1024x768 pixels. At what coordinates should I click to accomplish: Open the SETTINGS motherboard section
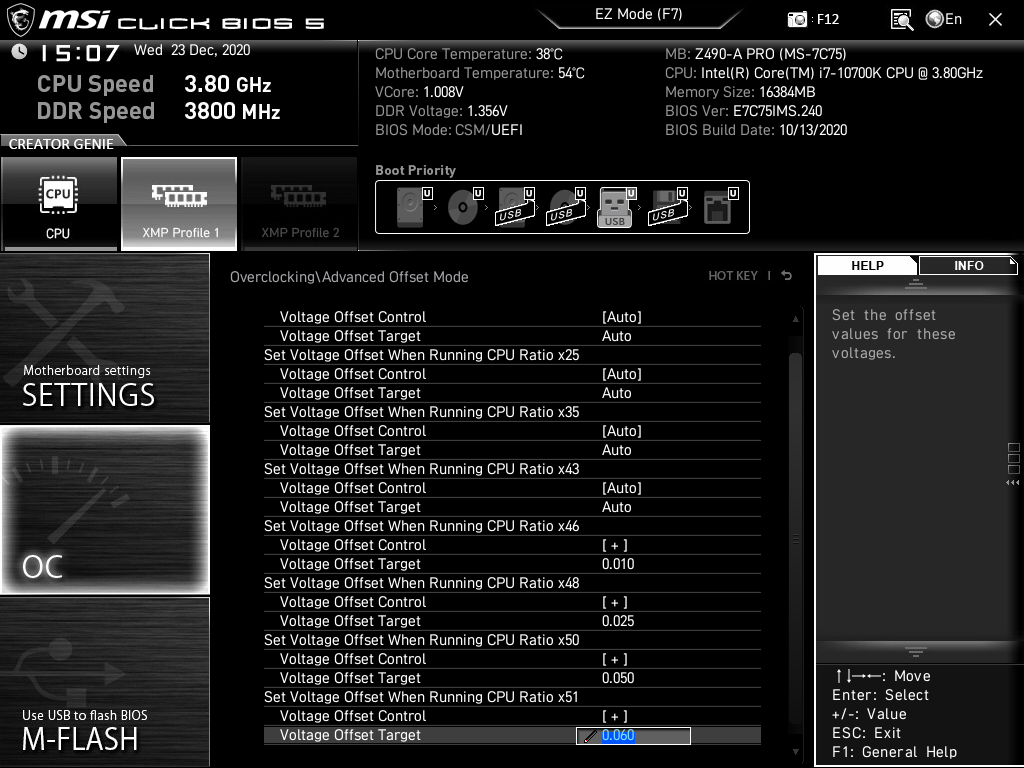pos(104,338)
